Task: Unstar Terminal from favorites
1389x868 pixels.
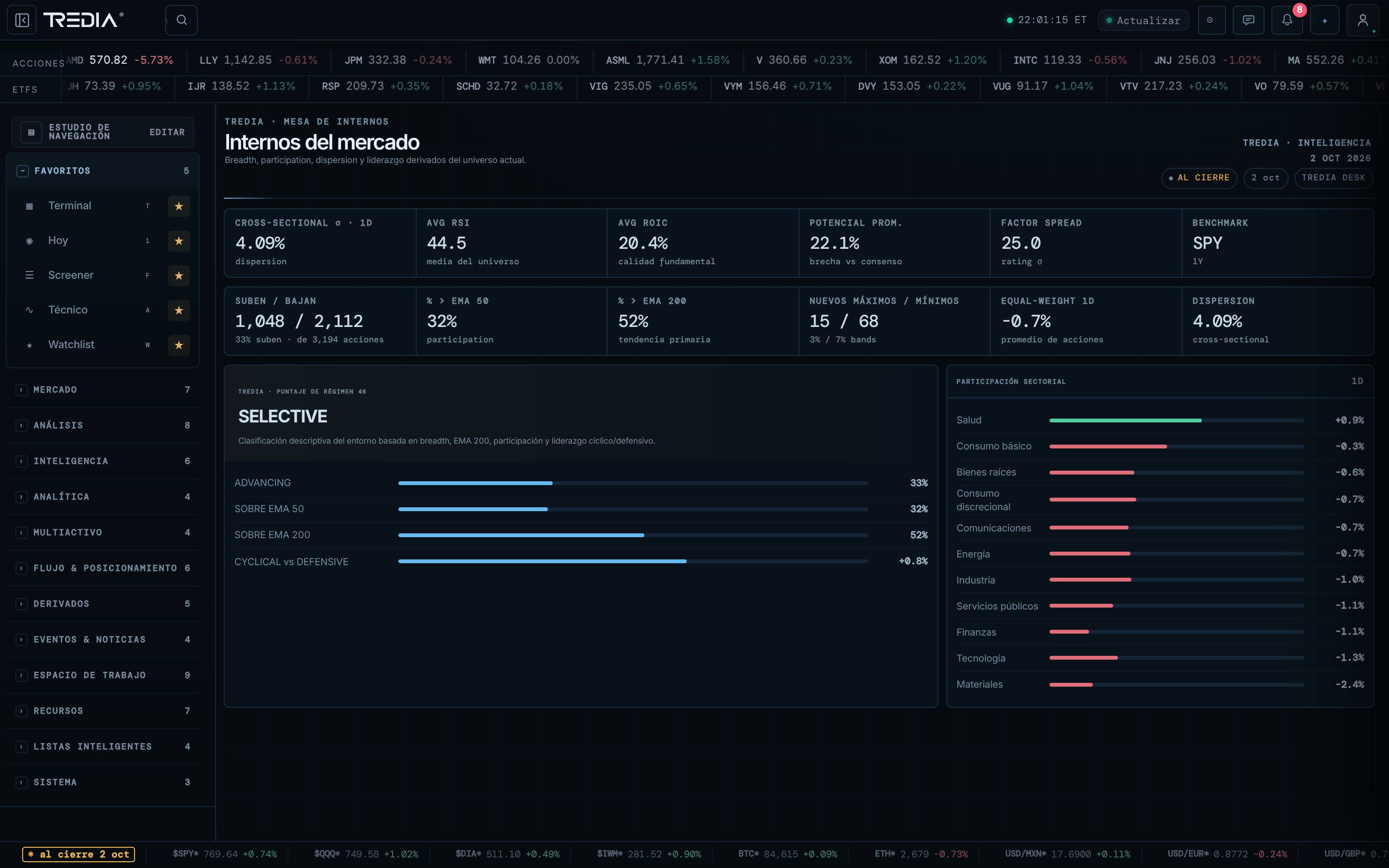Action: pos(178,206)
